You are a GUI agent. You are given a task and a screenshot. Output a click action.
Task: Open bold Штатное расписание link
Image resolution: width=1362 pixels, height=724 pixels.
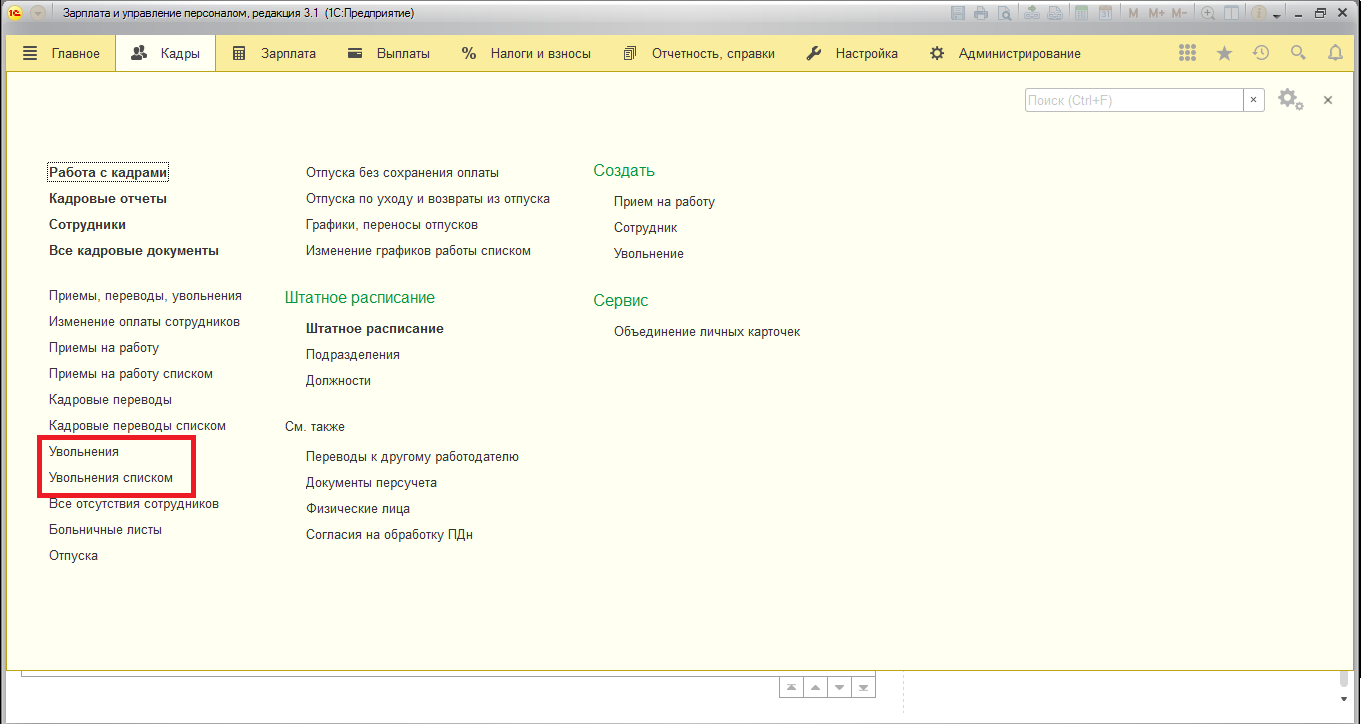tap(375, 328)
